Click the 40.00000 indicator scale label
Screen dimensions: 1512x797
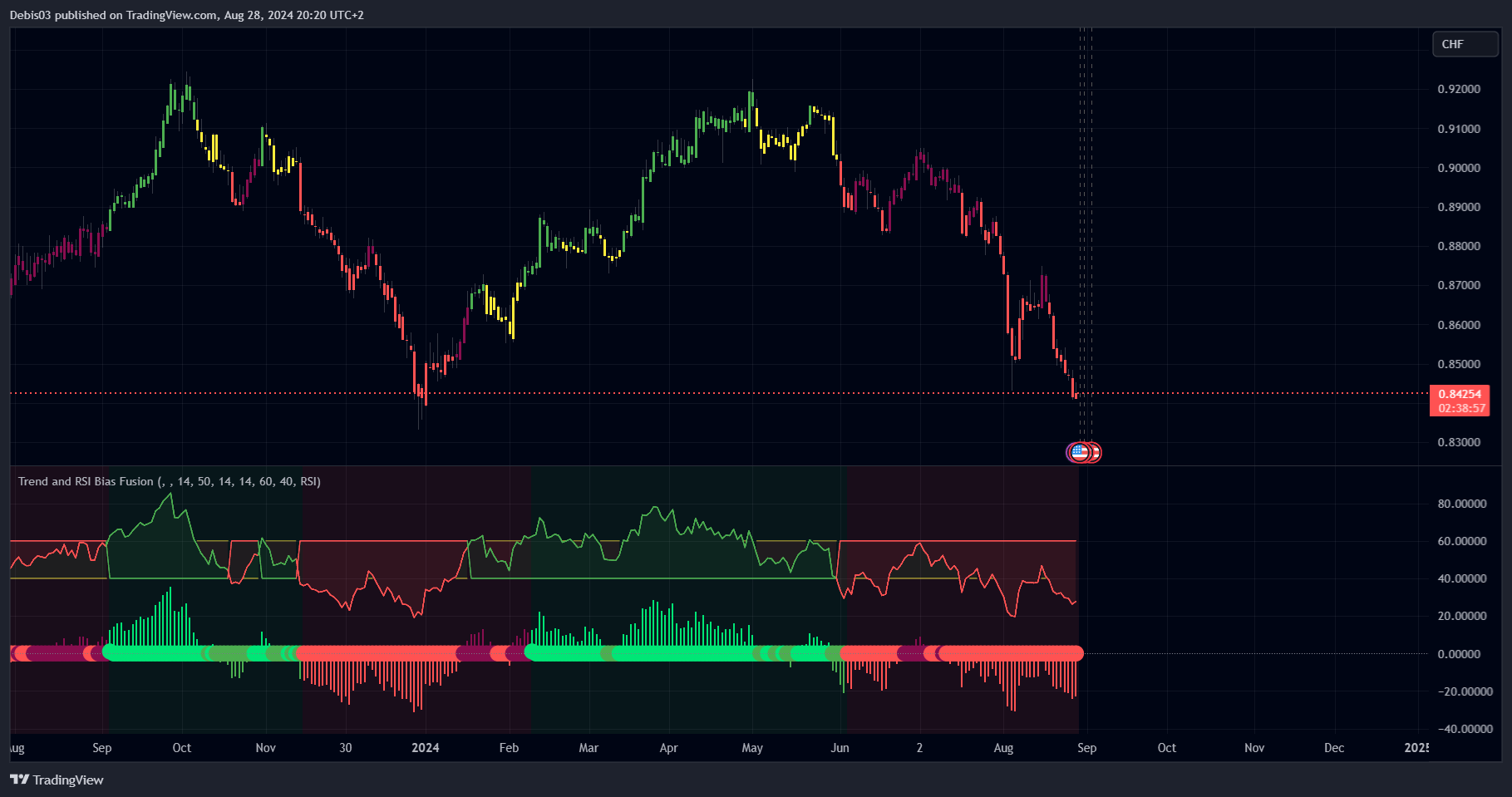(x=1462, y=578)
